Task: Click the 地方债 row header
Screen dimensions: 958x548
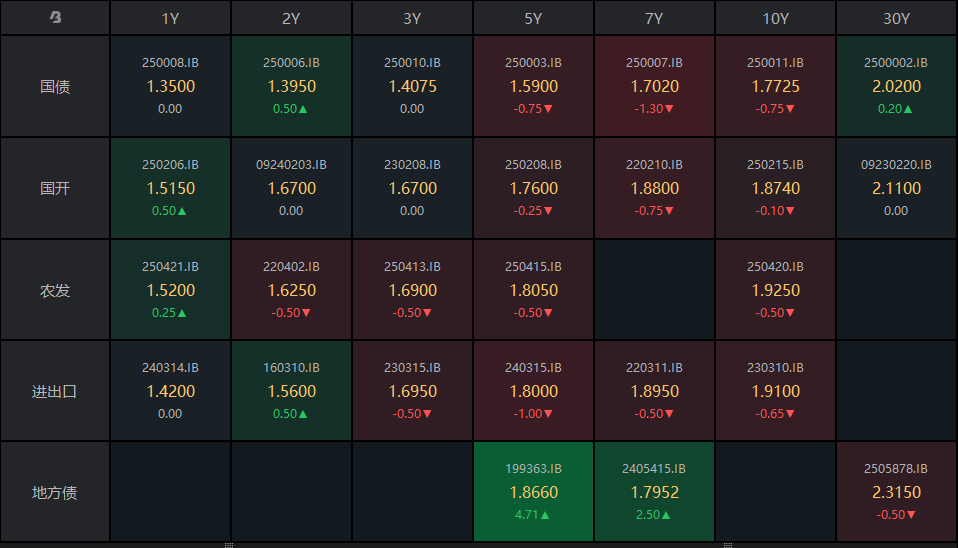Action: (x=55, y=492)
